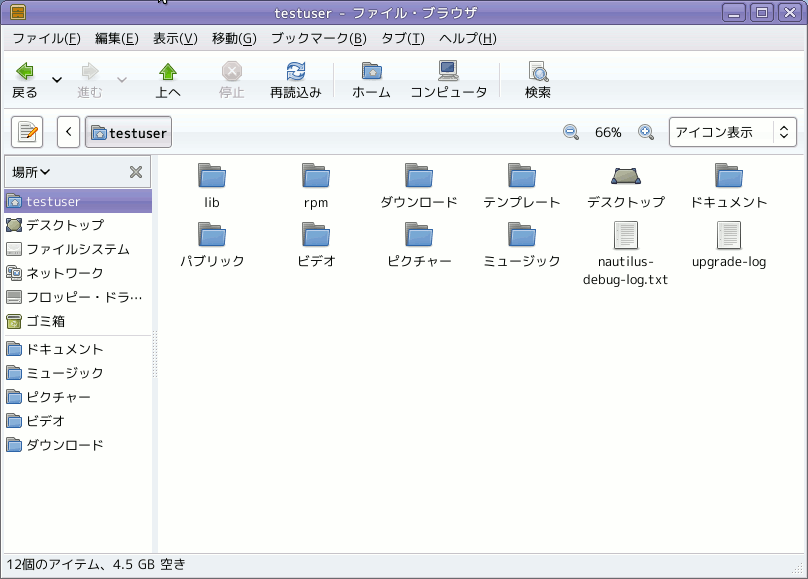Toggle the text location entry pencil button

[x=27, y=132]
